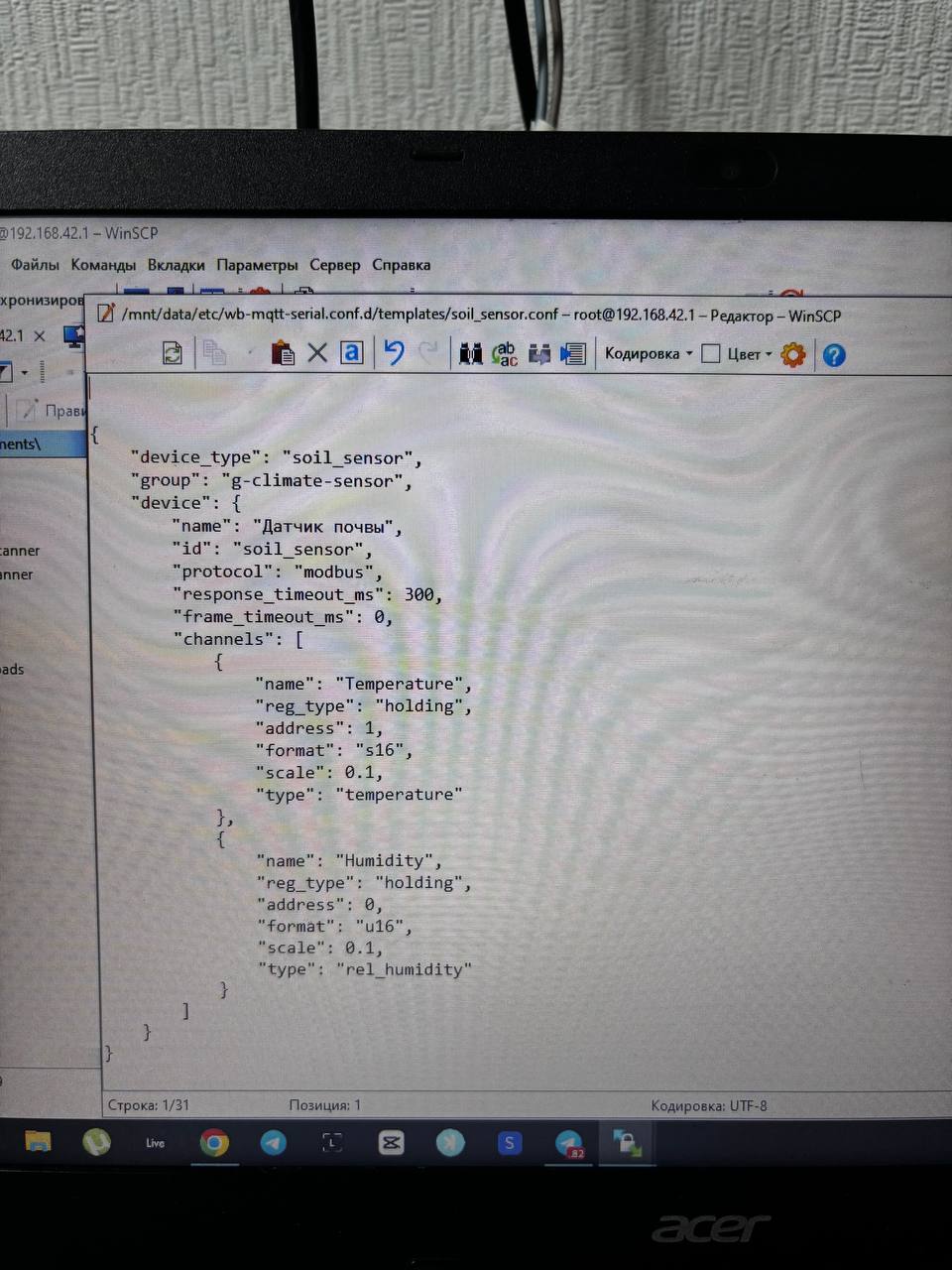Open Find with the binoculars icon
952x1270 pixels.
pos(470,354)
